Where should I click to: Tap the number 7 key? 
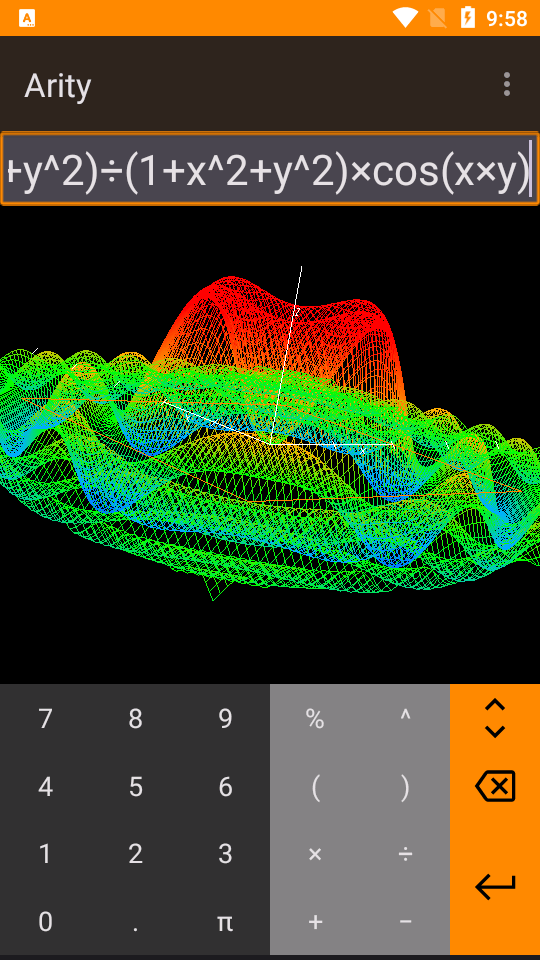tap(45, 718)
